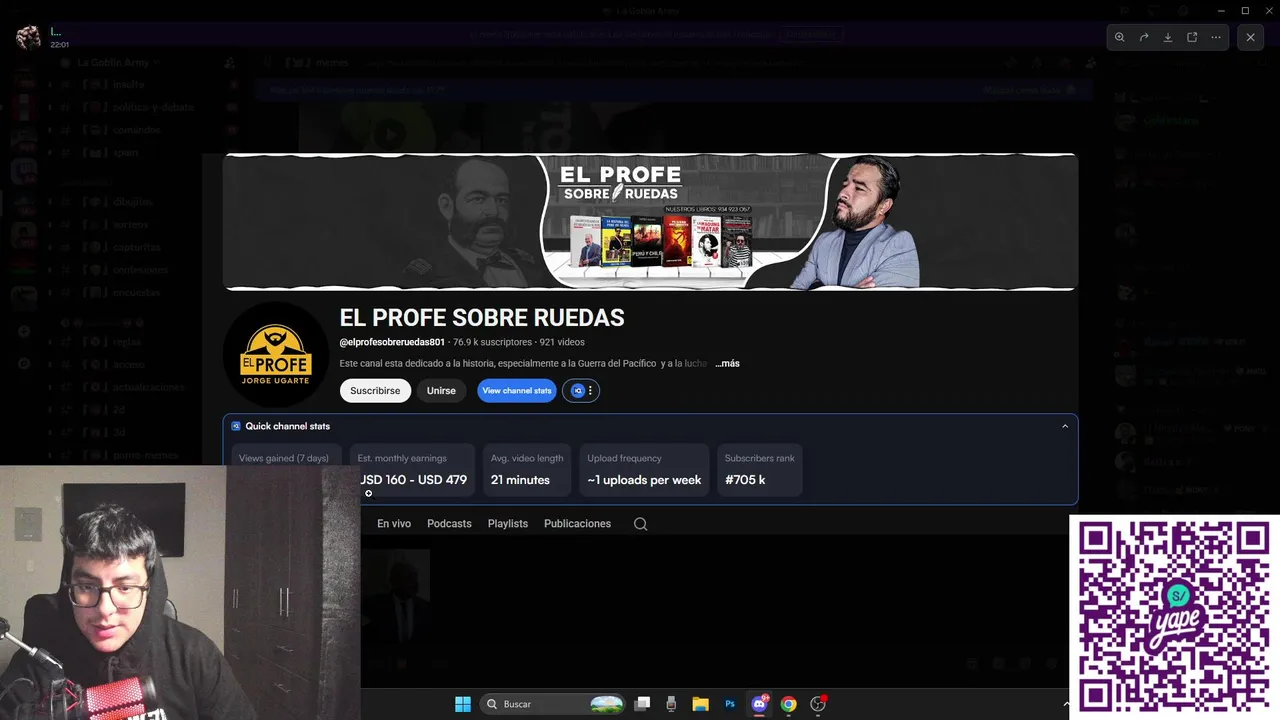Image resolution: width=1280 pixels, height=720 pixels.
Task: Open the three-dot more options in image viewer
Action: point(1216,37)
